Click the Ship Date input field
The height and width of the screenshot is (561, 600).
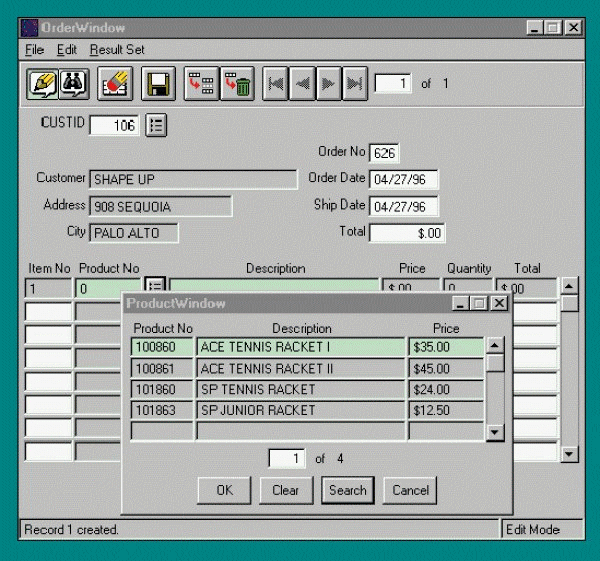(x=403, y=207)
